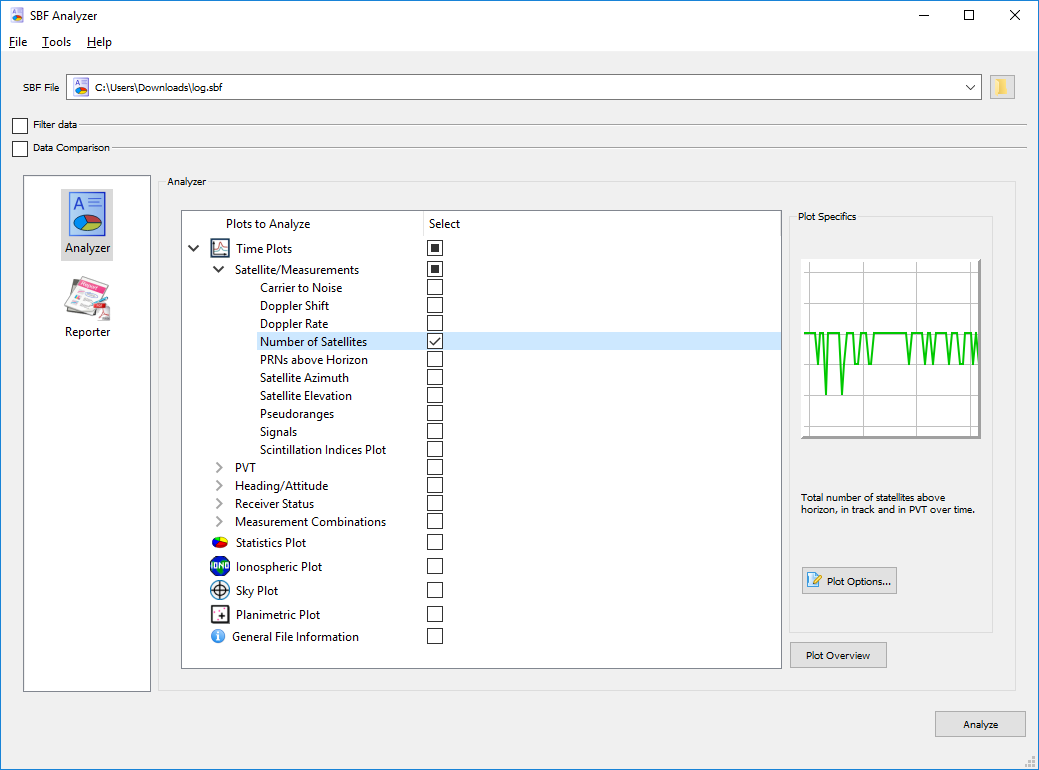Tick the PVT checkbox
1039x770 pixels.
[435, 467]
